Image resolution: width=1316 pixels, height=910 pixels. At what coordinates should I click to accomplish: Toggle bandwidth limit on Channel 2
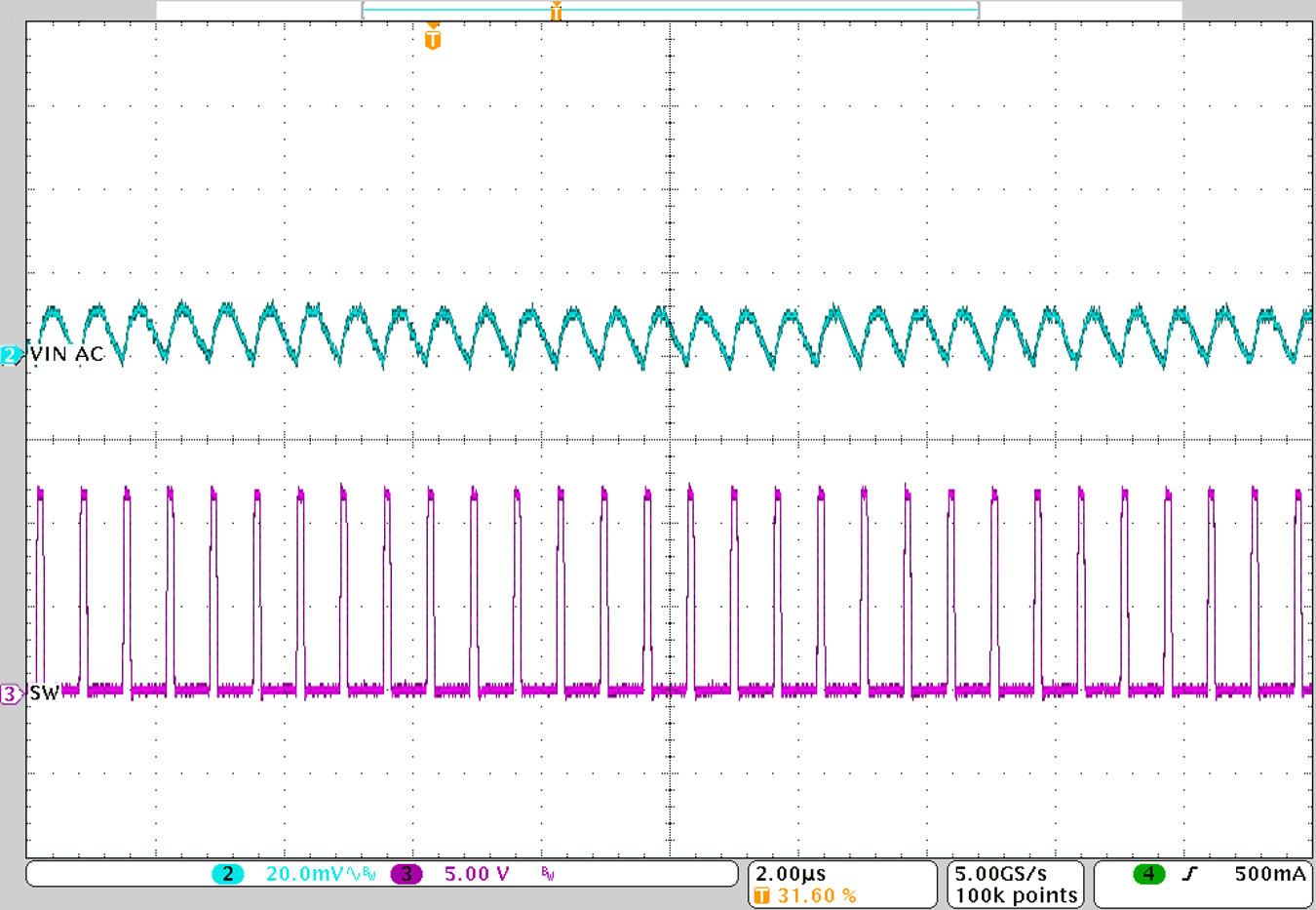(x=368, y=873)
